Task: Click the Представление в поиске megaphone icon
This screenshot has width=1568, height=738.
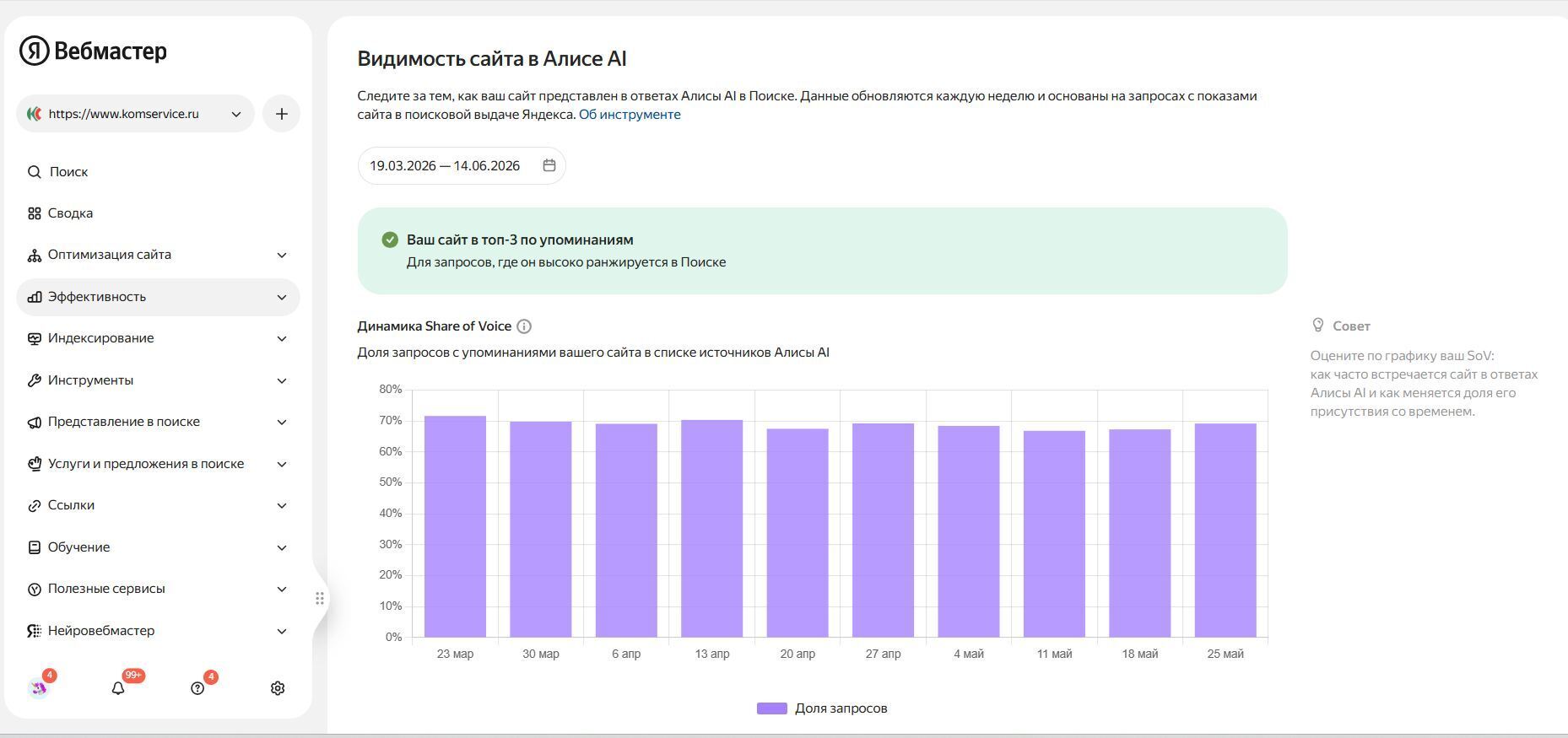Action: tap(34, 422)
